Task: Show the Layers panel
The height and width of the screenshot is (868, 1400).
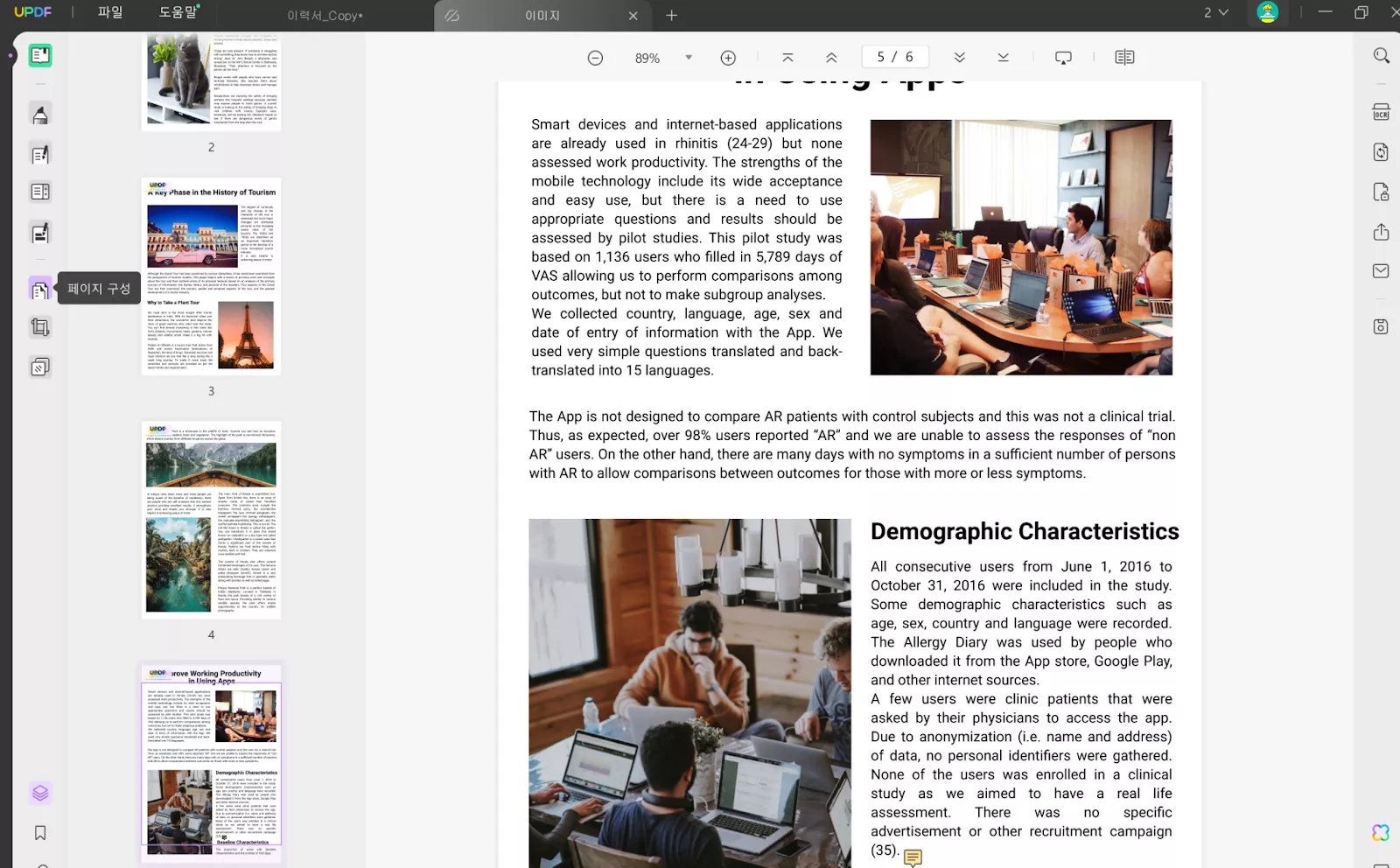Action: [x=40, y=793]
